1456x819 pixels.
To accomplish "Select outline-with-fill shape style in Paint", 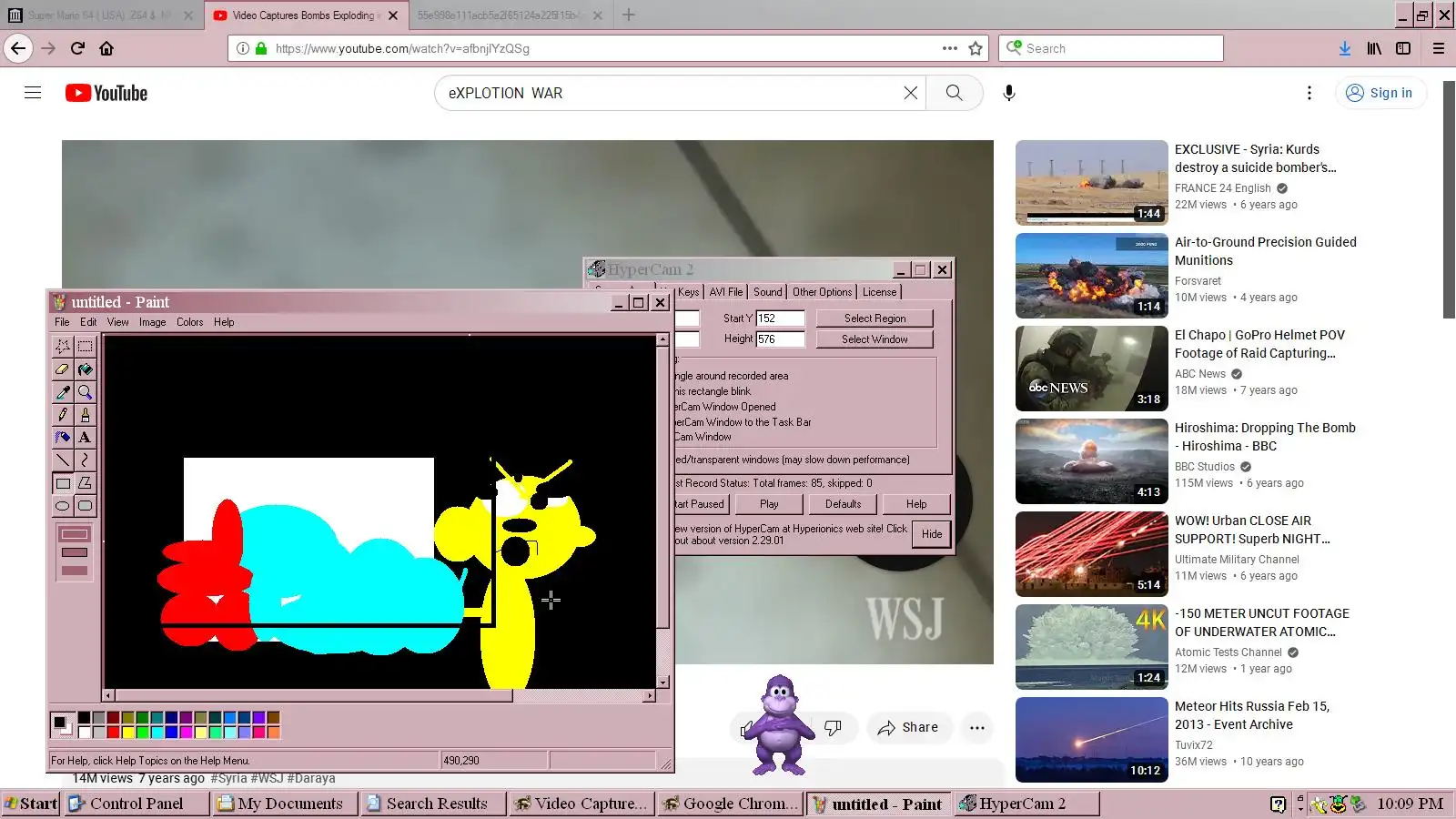I will tap(75, 552).
